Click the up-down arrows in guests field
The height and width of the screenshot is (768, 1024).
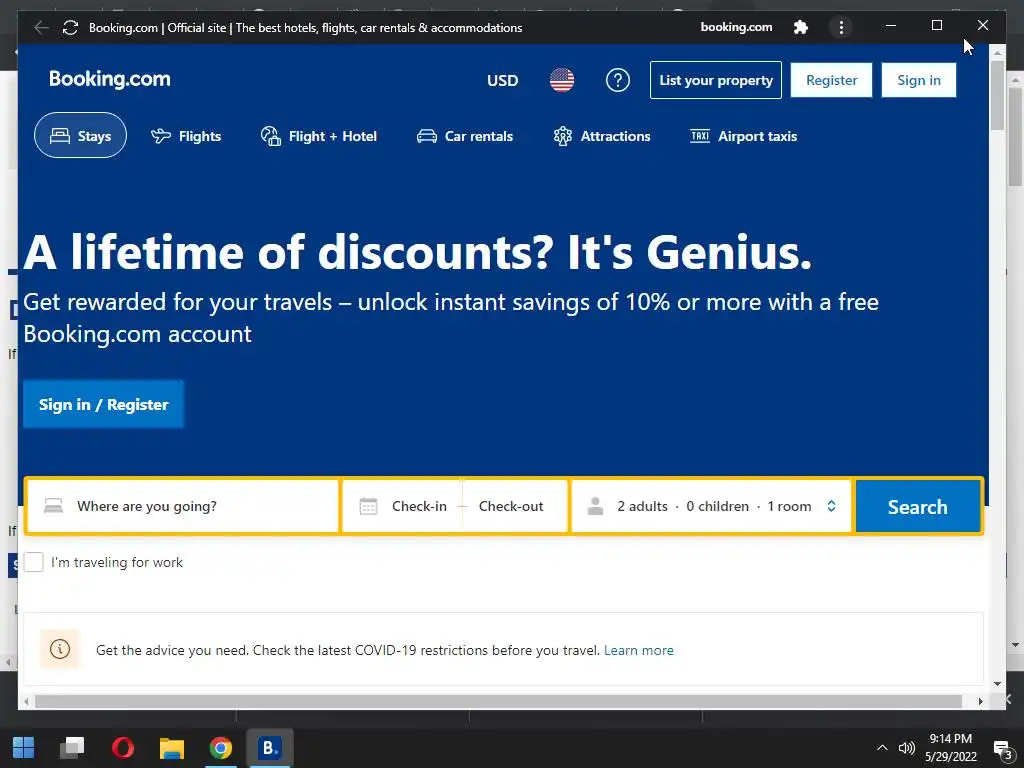tap(831, 506)
